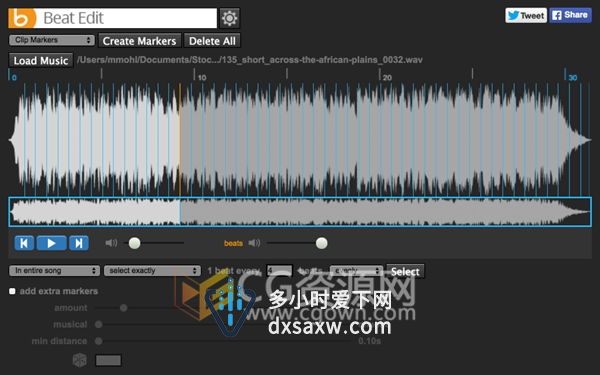The width and height of the screenshot is (600, 375).
Task: Click the Load Music button
Action: [x=41, y=60]
